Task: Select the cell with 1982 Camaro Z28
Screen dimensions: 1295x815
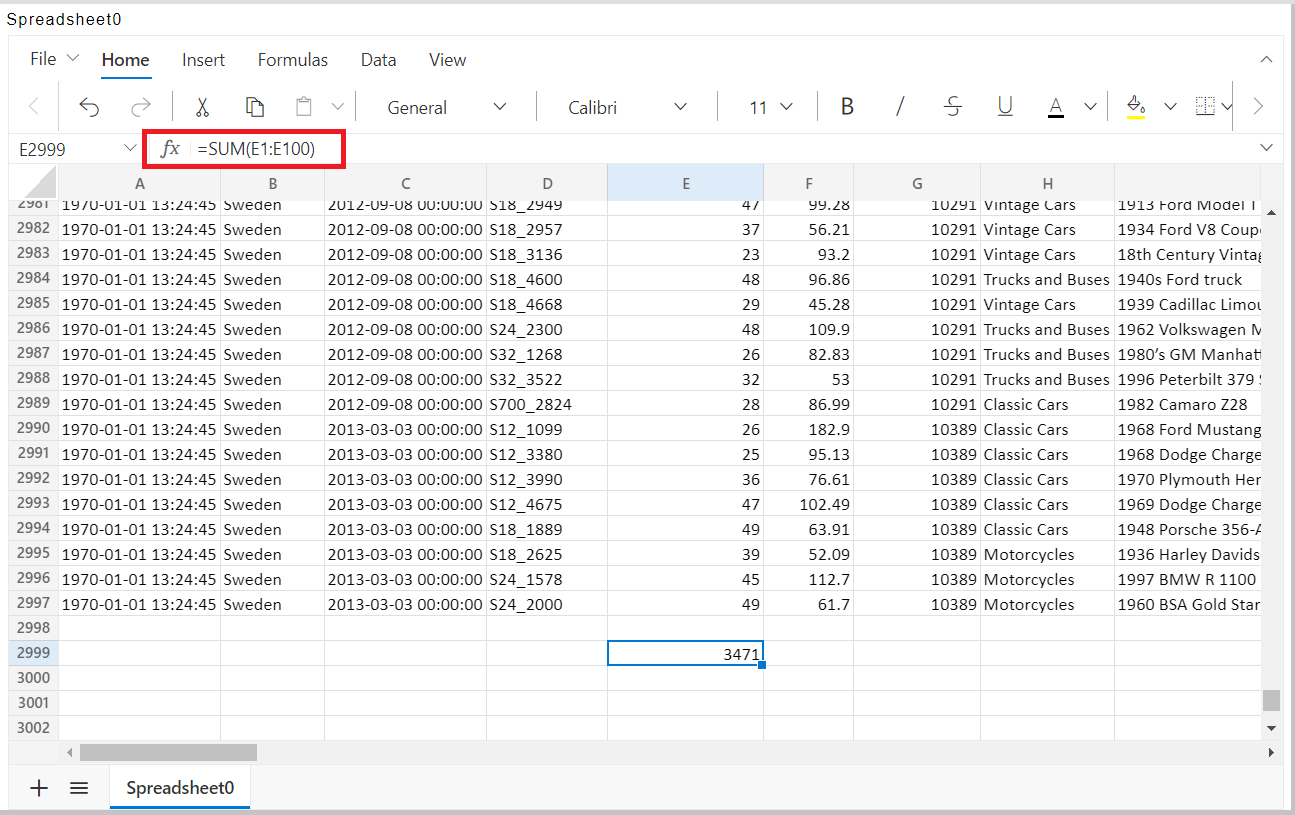Action: [1187, 404]
